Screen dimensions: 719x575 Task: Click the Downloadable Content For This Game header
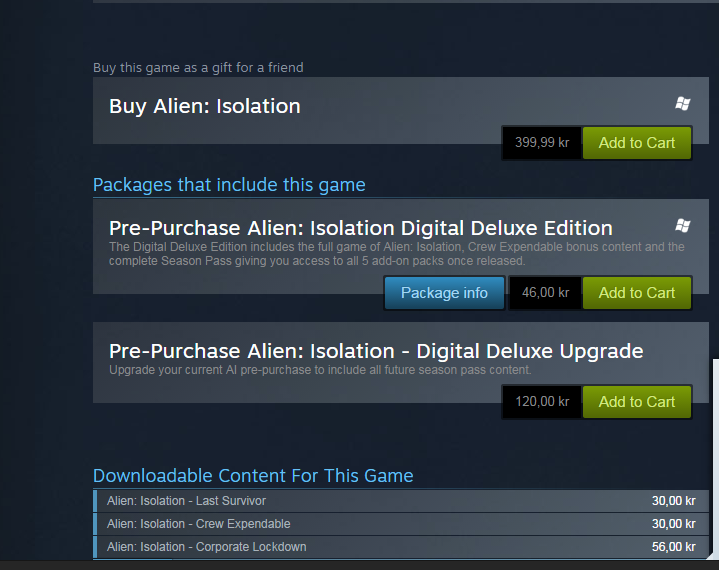click(x=253, y=476)
